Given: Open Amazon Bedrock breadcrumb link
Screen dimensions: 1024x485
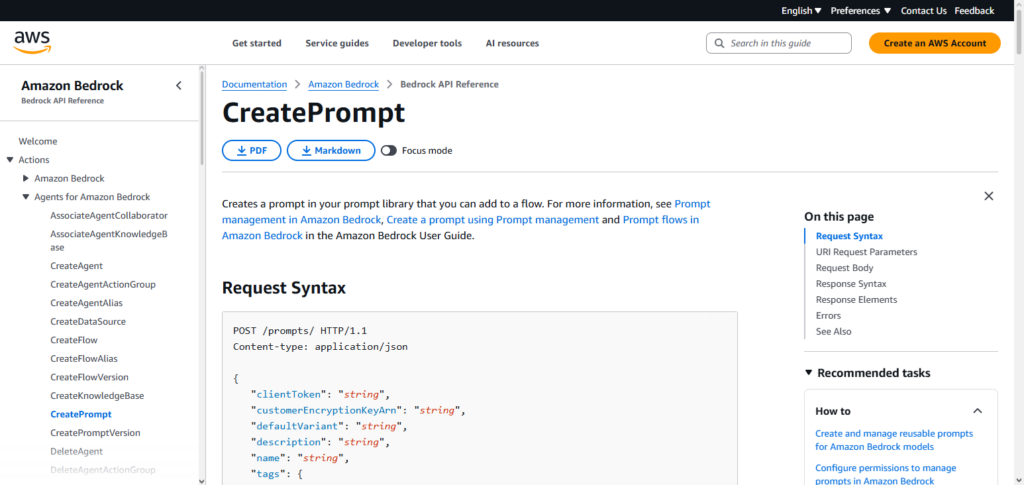Looking at the screenshot, I should (344, 84).
